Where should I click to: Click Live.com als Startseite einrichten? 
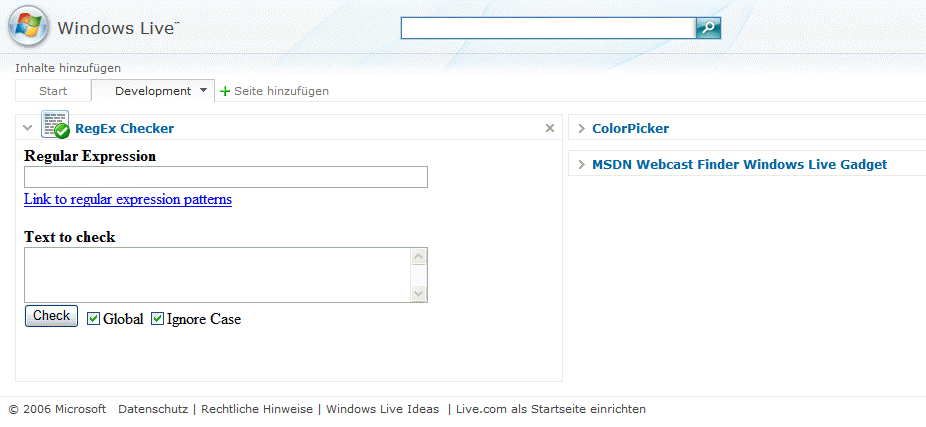pos(551,409)
